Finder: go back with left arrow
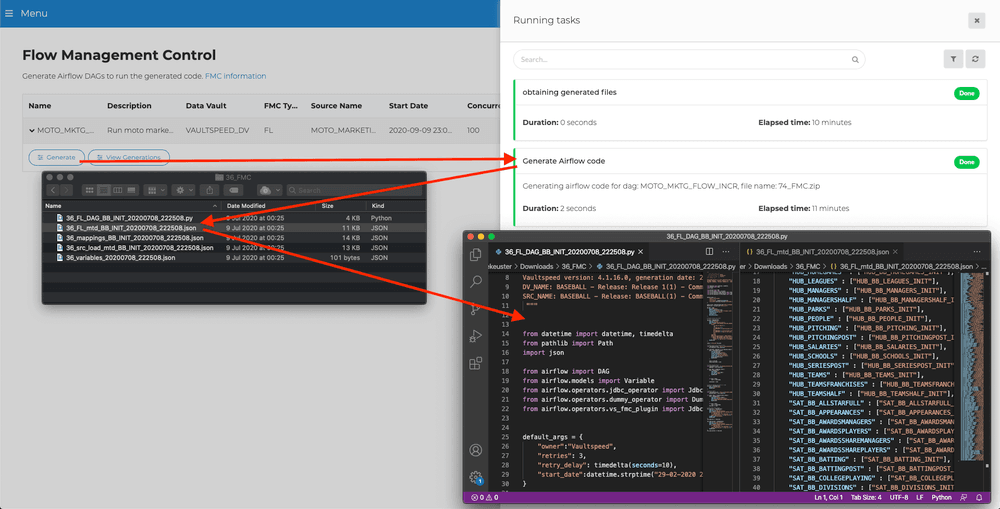 click(53, 190)
